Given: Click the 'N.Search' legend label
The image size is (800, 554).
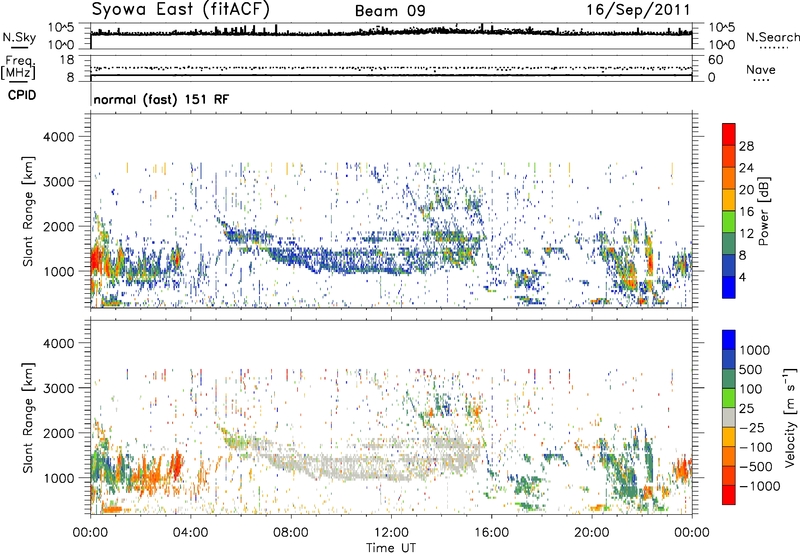Looking at the screenshot, I should coord(772,37).
